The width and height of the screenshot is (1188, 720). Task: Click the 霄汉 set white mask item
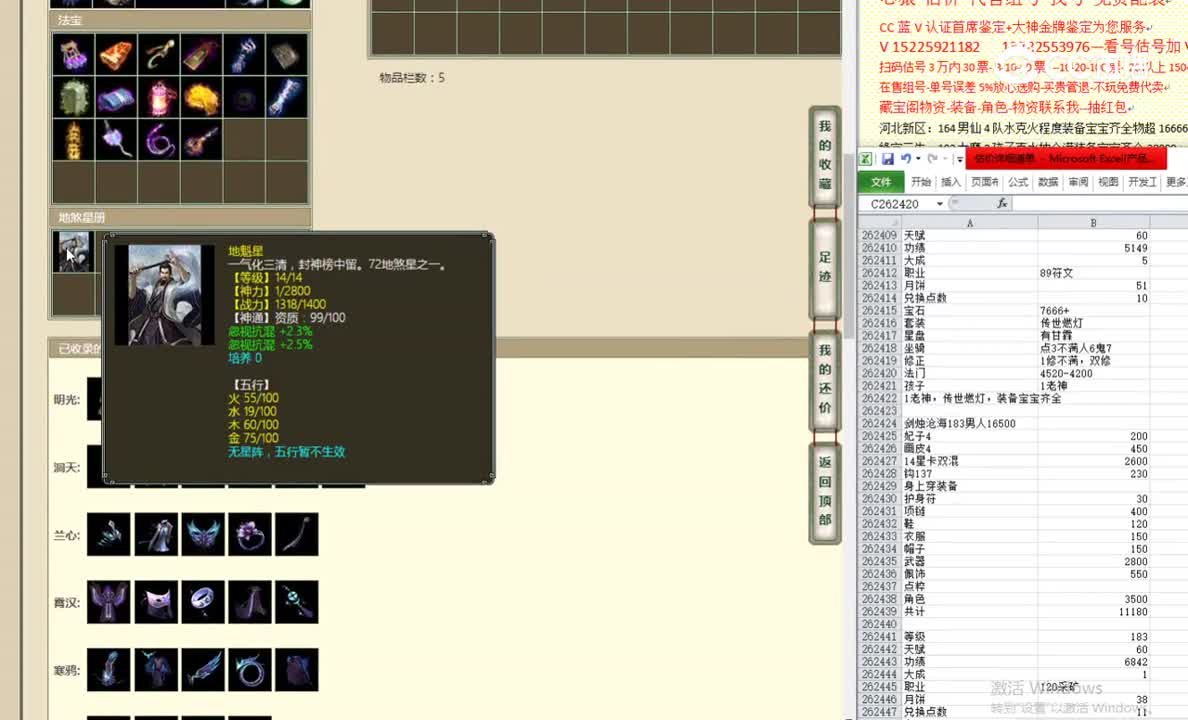tap(156, 602)
